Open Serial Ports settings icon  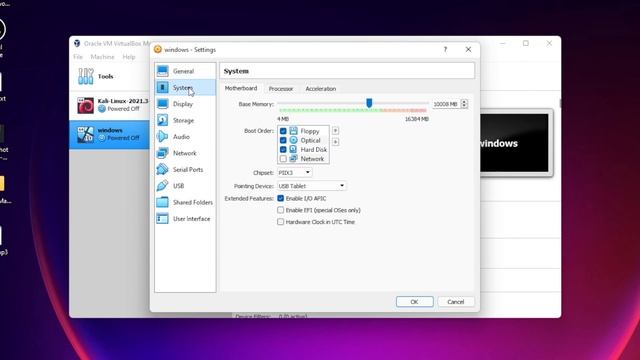(162, 169)
